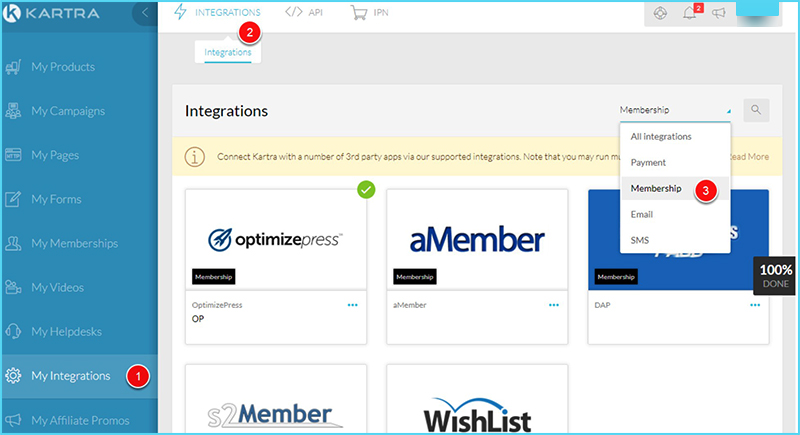
Task: Open the Membership filter dropdown
Action: click(674, 110)
